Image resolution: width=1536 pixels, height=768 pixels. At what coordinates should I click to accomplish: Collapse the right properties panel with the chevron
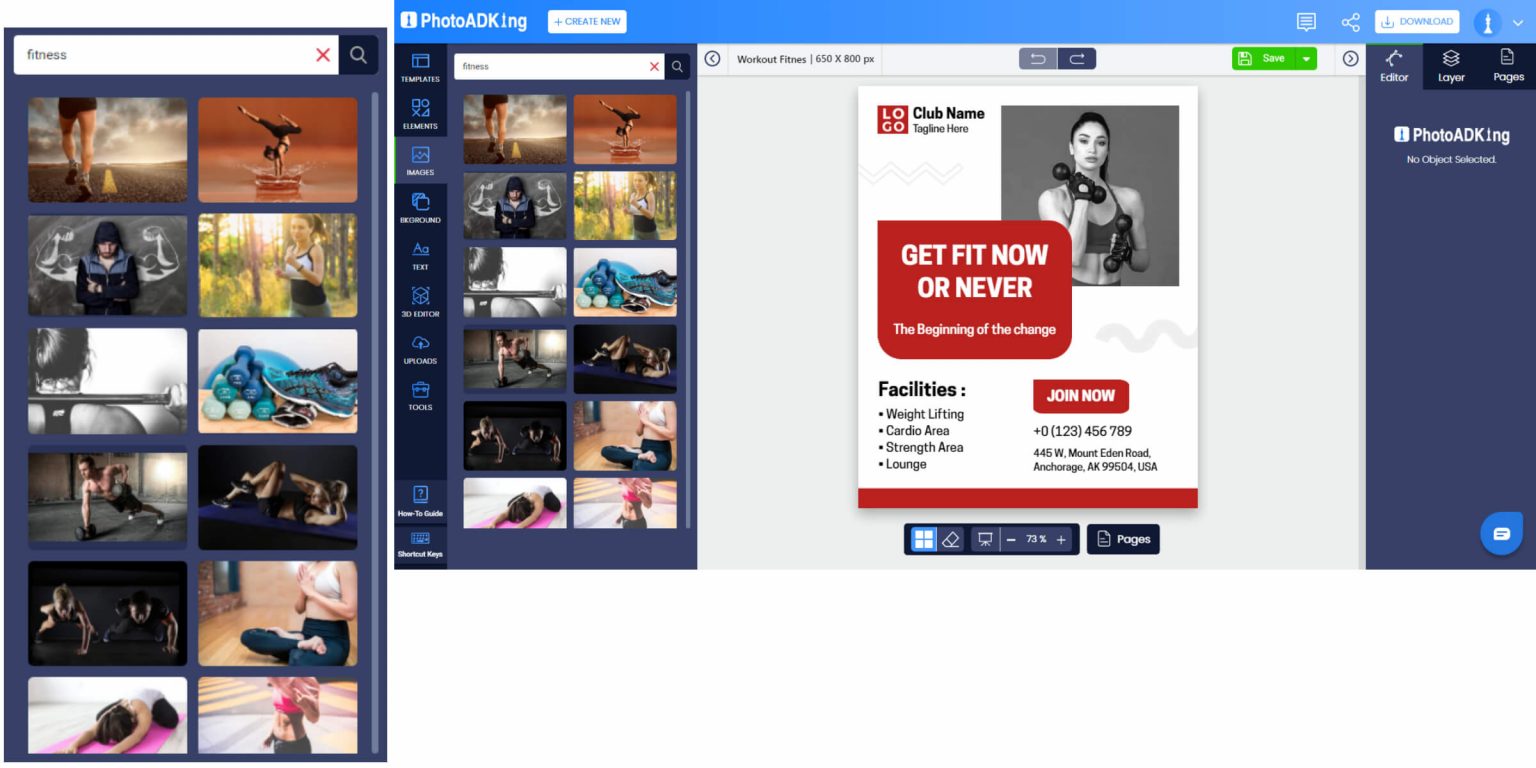[1350, 58]
